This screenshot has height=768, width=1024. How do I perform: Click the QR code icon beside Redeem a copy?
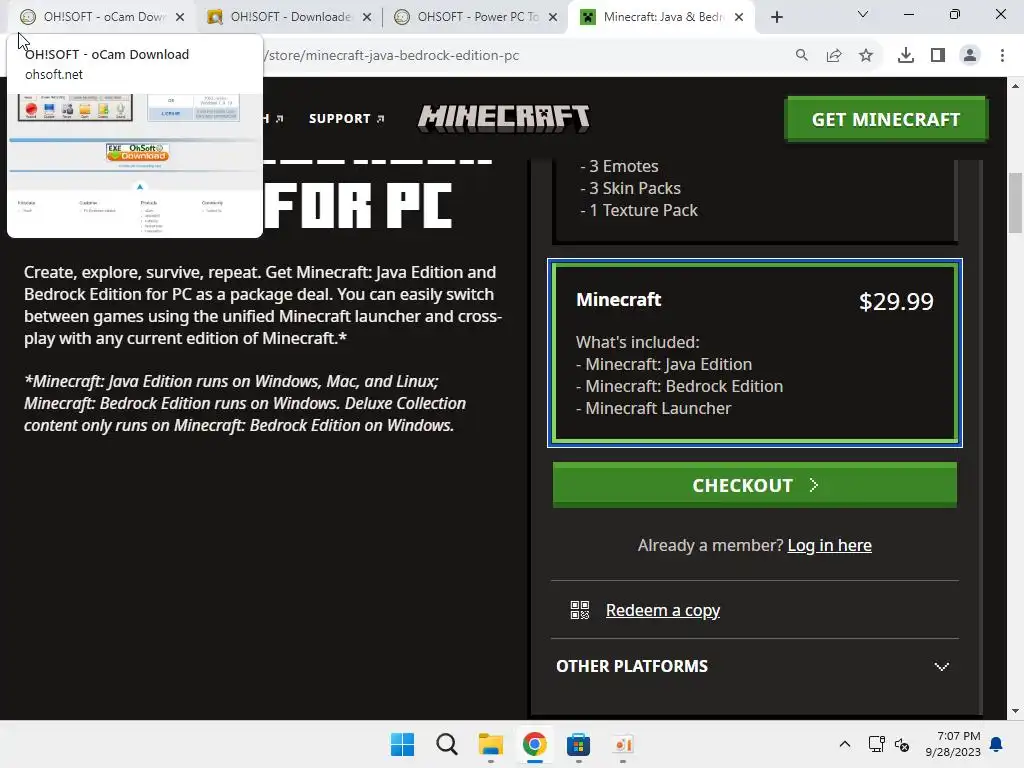click(x=579, y=610)
